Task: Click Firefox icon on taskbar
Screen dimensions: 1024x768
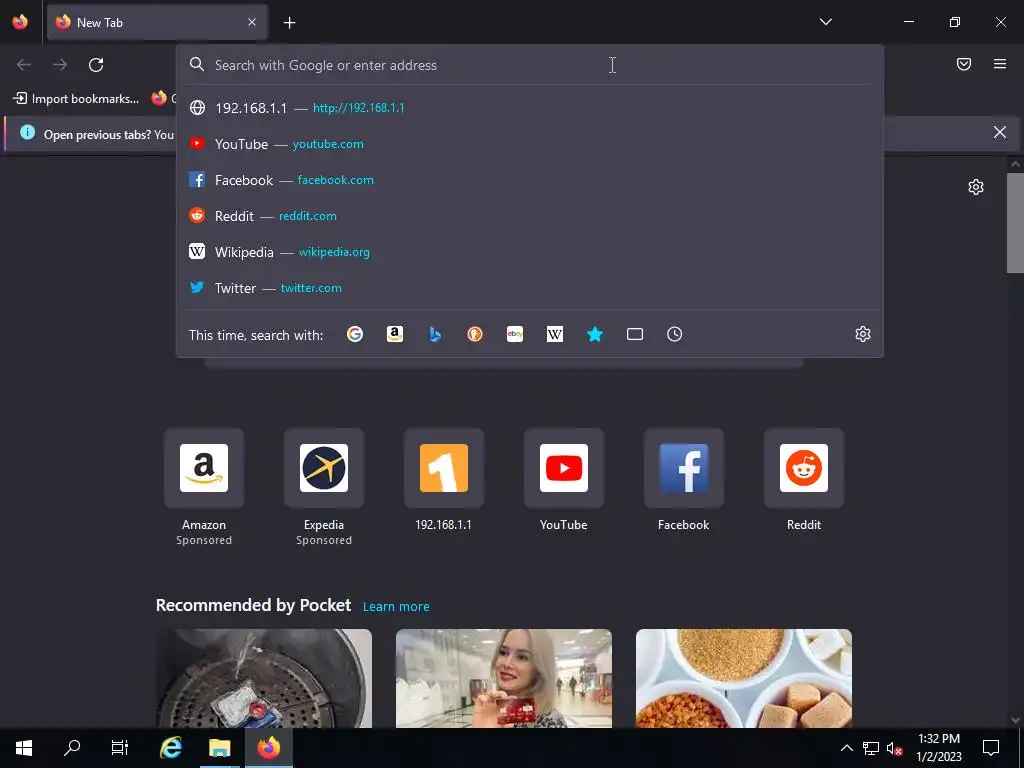Action: pos(268,748)
